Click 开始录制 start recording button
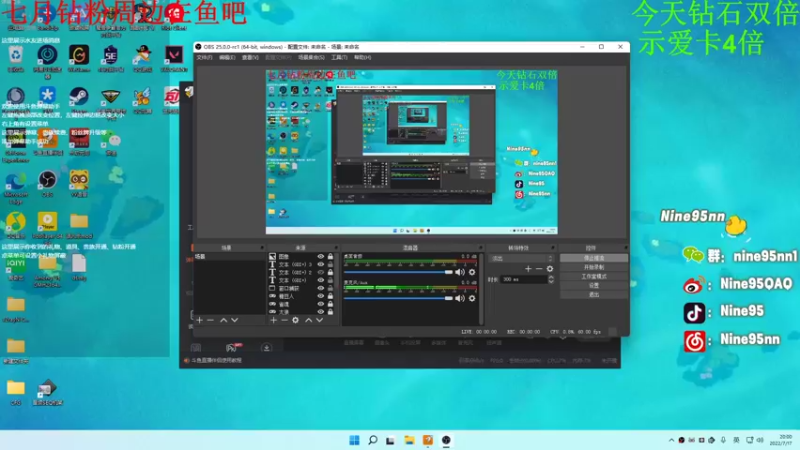The height and width of the screenshot is (450, 800). pos(594,267)
